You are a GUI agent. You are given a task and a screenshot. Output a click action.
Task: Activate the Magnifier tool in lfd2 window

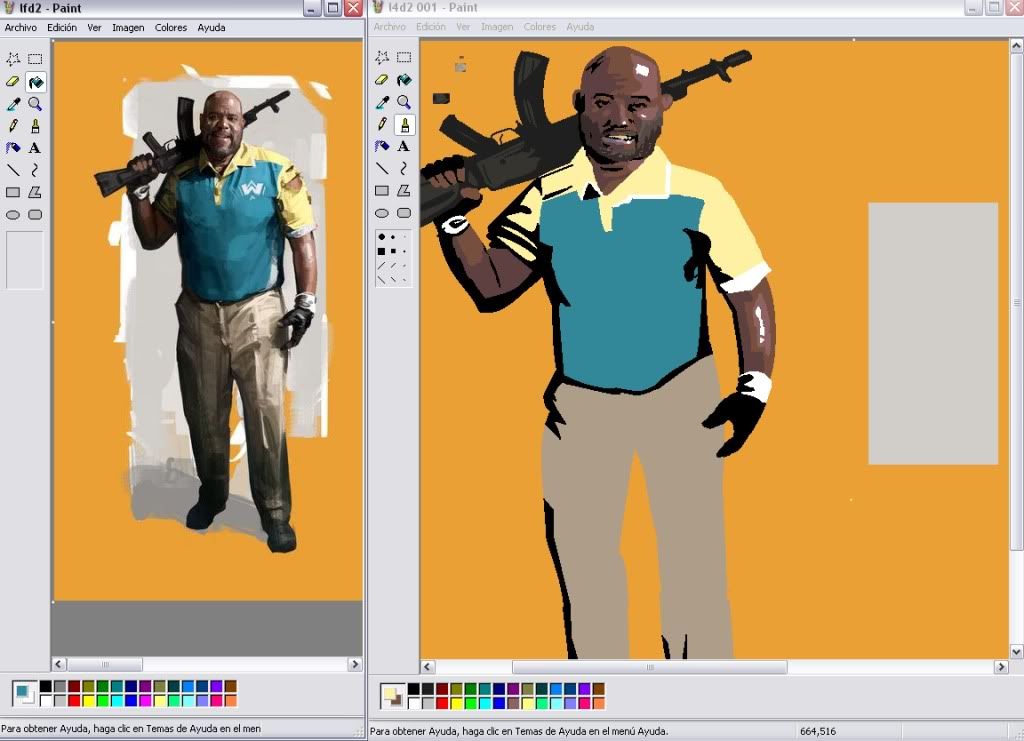(x=35, y=104)
